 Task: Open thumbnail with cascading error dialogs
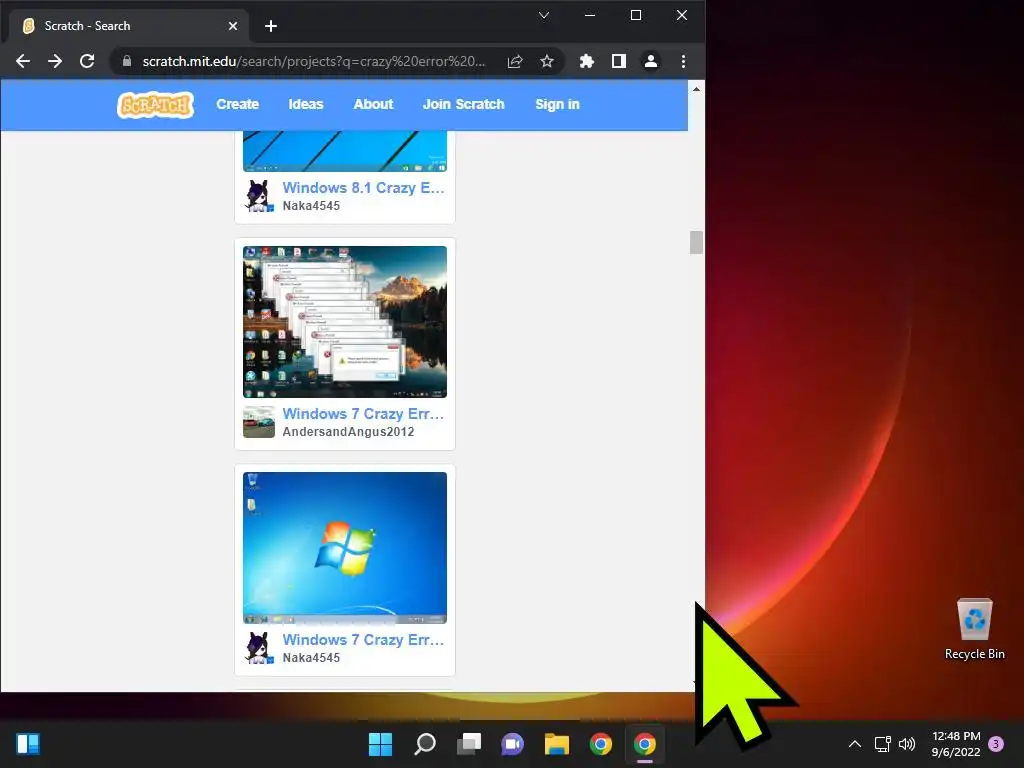click(x=345, y=322)
